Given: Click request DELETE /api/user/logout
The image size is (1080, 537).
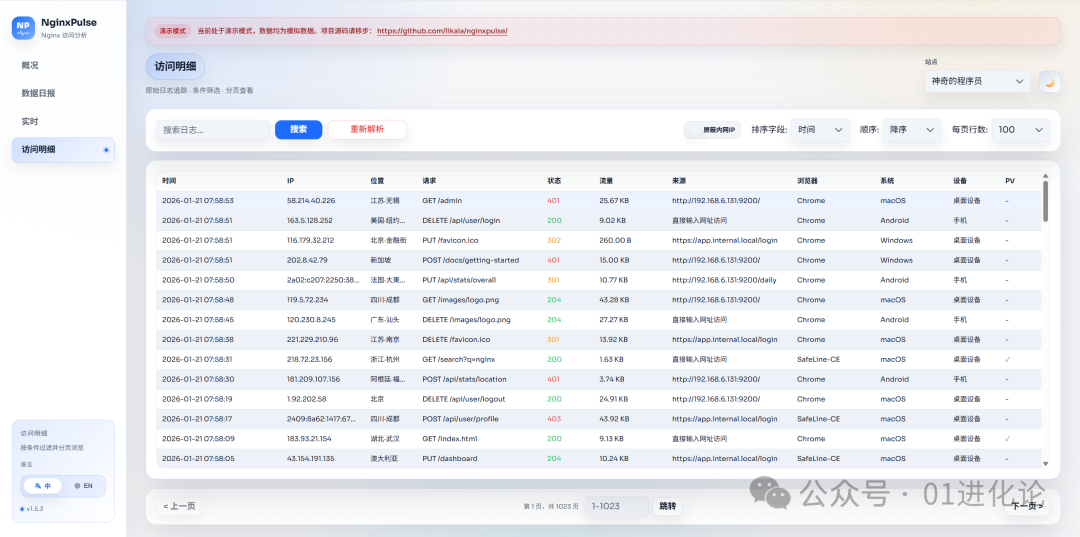Looking at the screenshot, I should pos(464,399).
